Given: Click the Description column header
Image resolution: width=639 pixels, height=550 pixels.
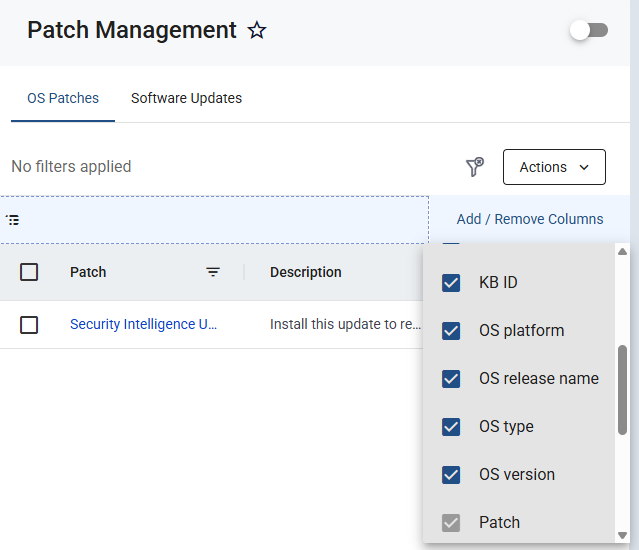Looking at the screenshot, I should 306,272.
